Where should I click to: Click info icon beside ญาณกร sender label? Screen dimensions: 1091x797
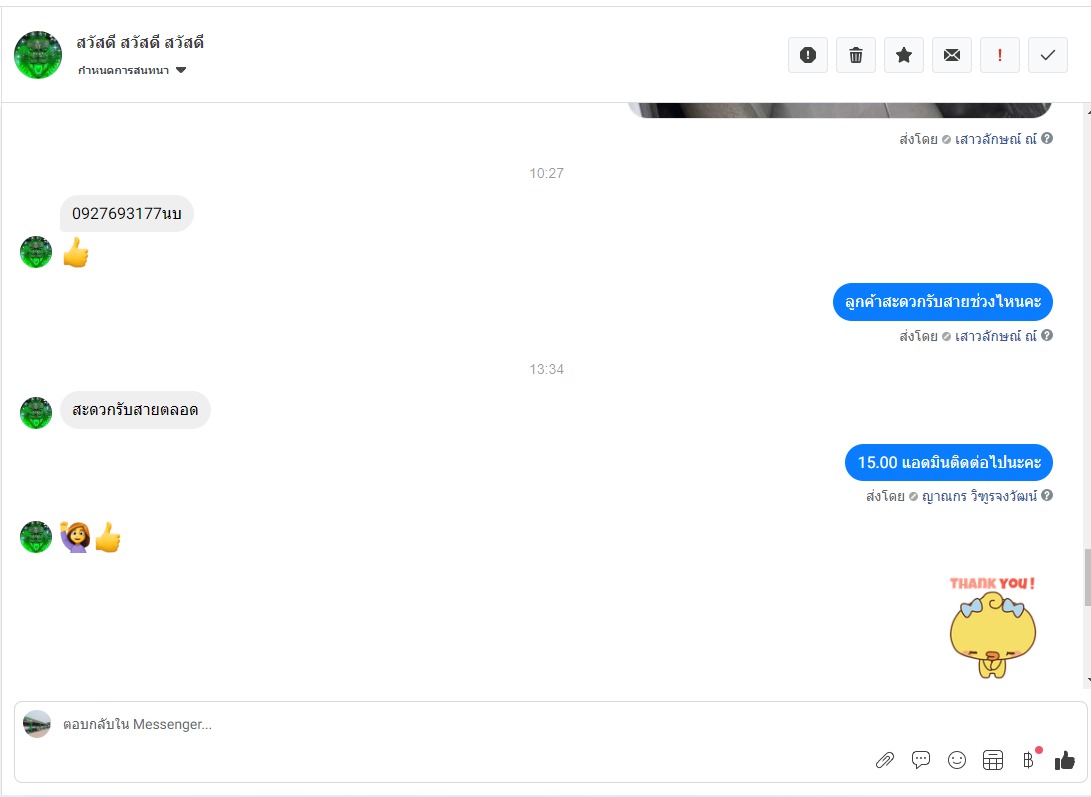click(1047, 496)
